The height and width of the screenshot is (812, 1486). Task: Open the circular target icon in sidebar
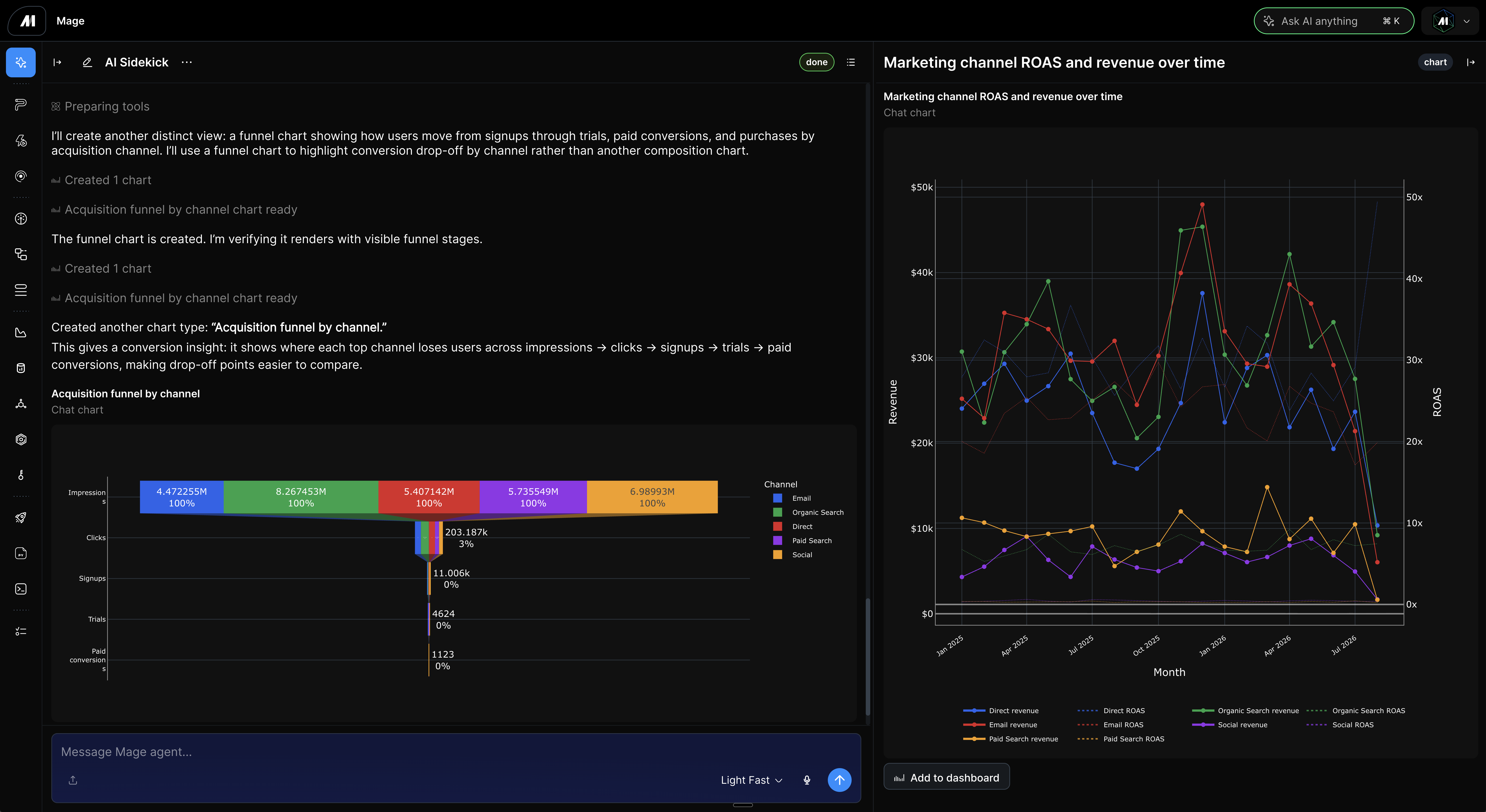21,176
